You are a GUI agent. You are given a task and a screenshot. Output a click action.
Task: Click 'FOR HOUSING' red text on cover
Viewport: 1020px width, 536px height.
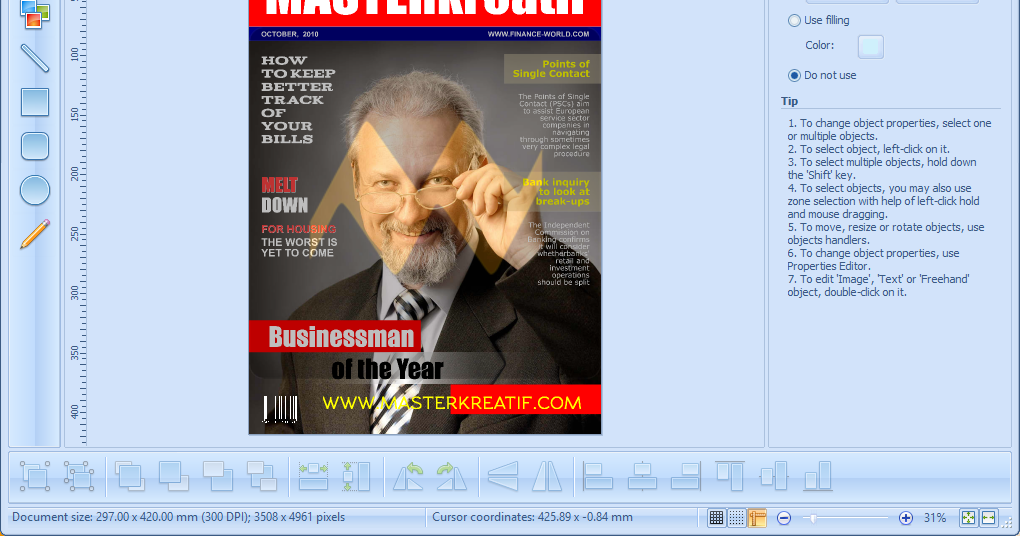[x=299, y=229]
